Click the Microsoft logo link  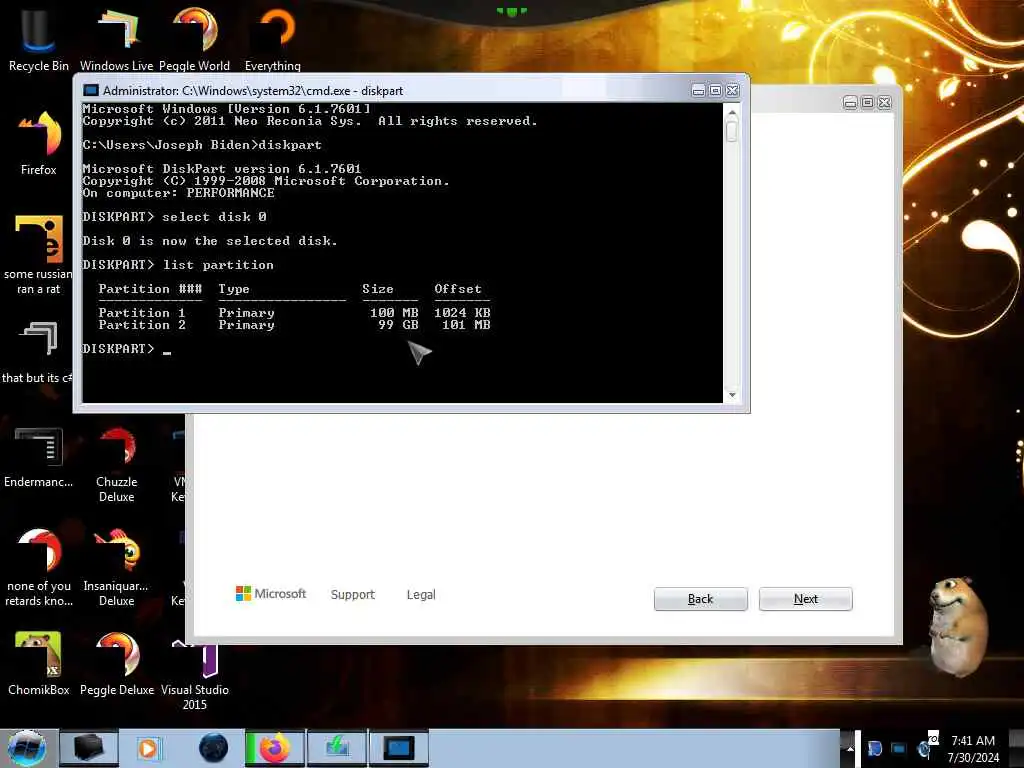tap(270, 594)
